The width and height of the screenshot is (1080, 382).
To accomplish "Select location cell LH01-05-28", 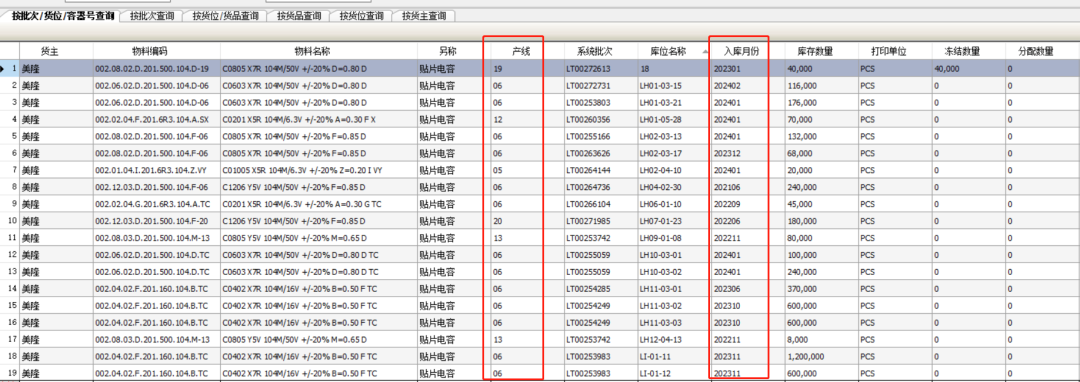I will [661, 120].
